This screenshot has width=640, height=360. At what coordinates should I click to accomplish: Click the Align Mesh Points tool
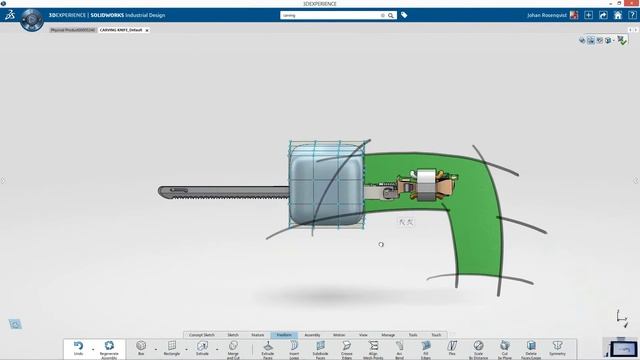coord(373,350)
